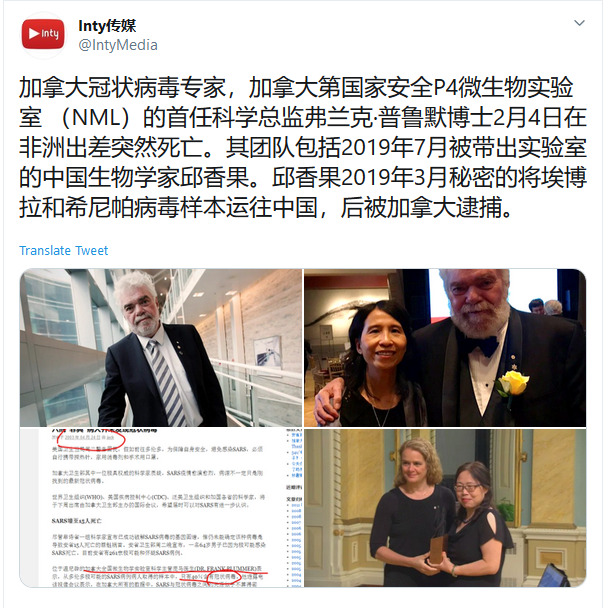Click the tweet body text paragraph
Image resolution: width=615 pixels, height=608 pixels.
(x=303, y=147)
